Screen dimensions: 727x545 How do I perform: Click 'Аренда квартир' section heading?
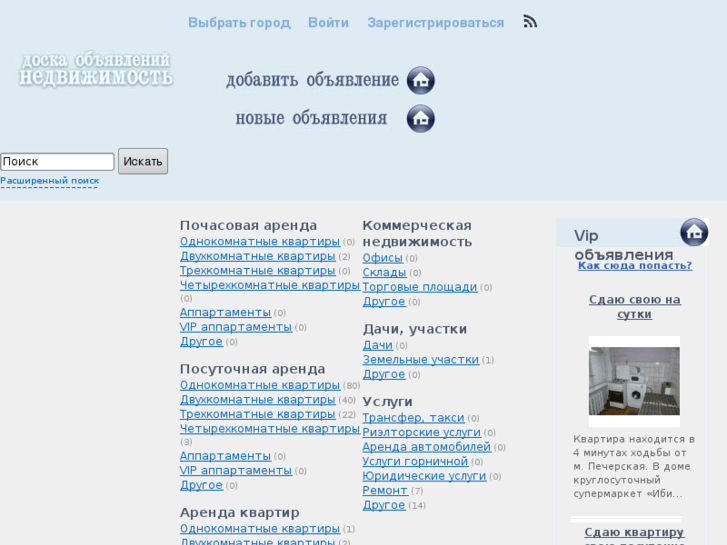tap(240, 513)
